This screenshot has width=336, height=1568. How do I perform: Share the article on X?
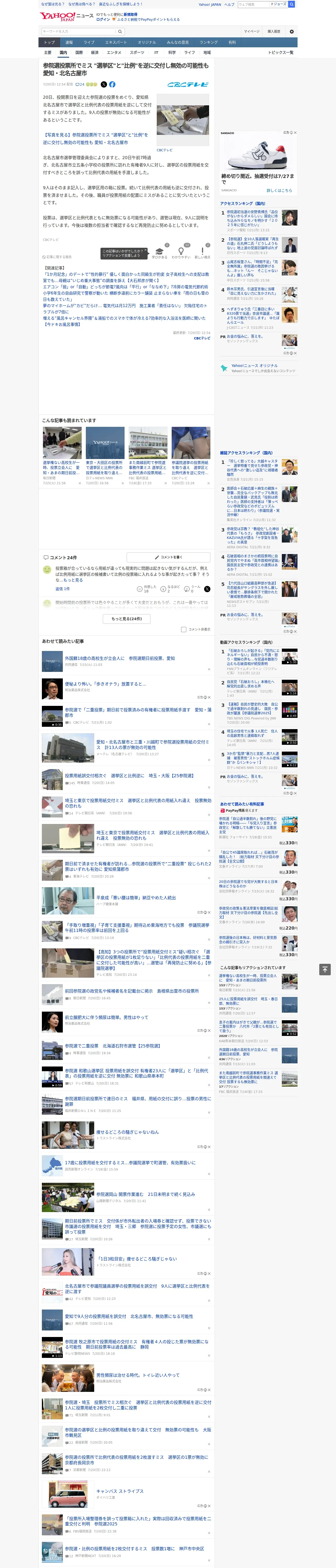(x=104, y=85)
